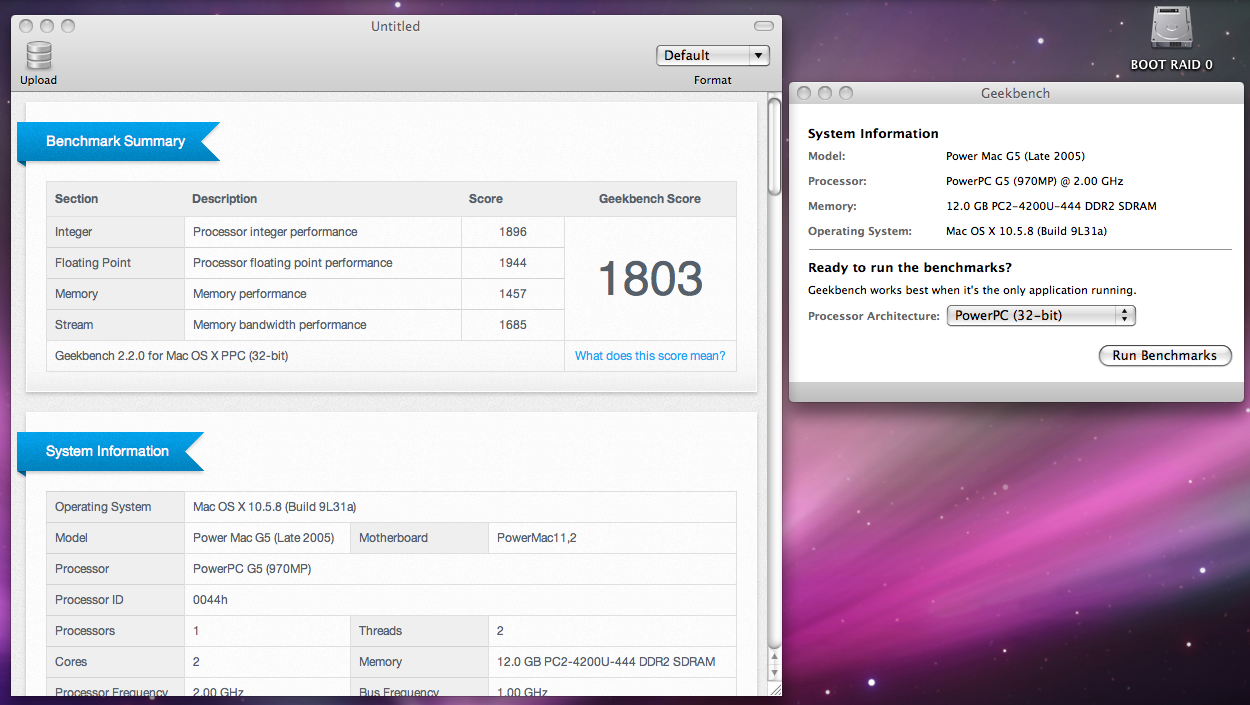Click the Cores row label

(x=71, y=662)
